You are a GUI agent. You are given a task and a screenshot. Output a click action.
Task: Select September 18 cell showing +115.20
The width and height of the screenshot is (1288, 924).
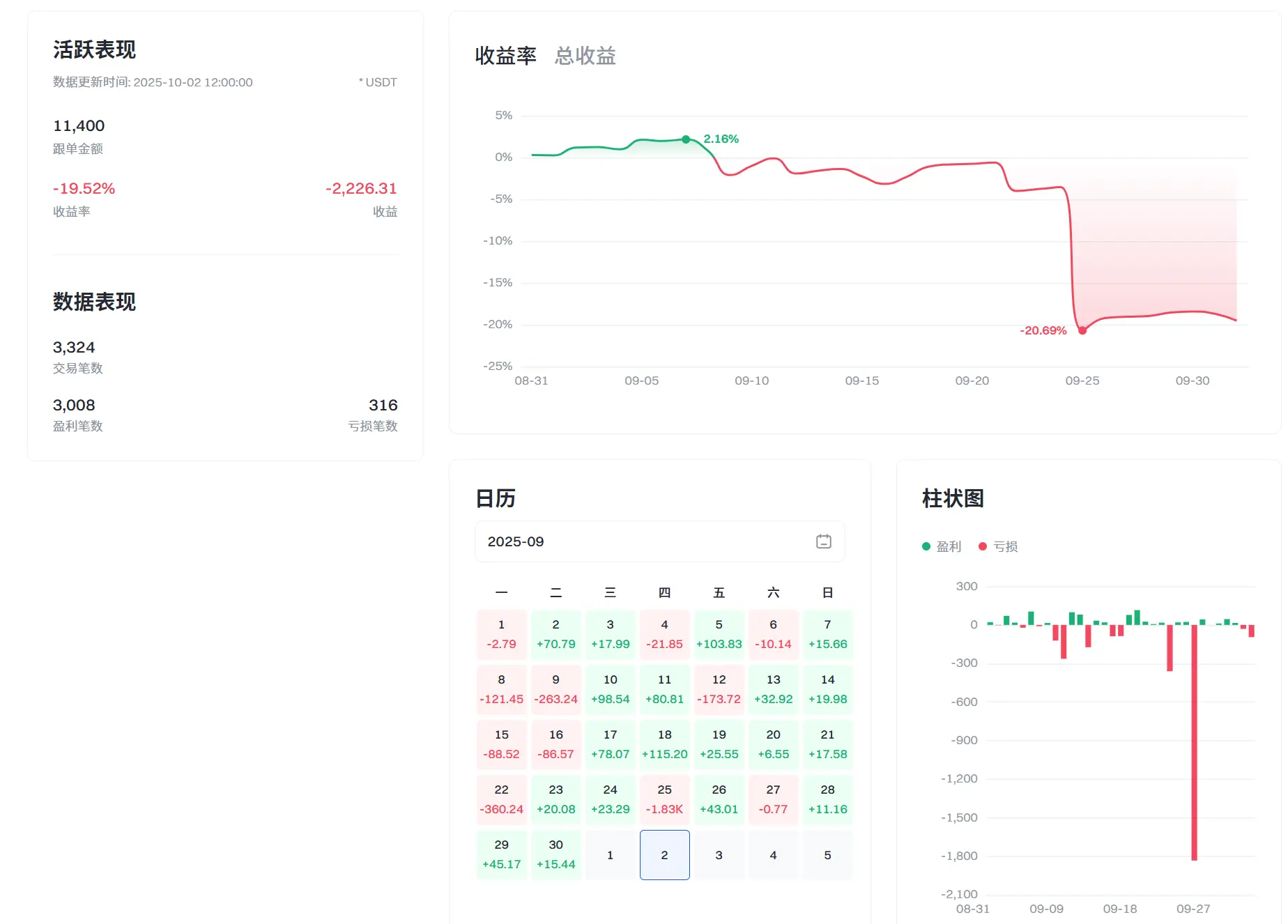click(x=665, y=745)
